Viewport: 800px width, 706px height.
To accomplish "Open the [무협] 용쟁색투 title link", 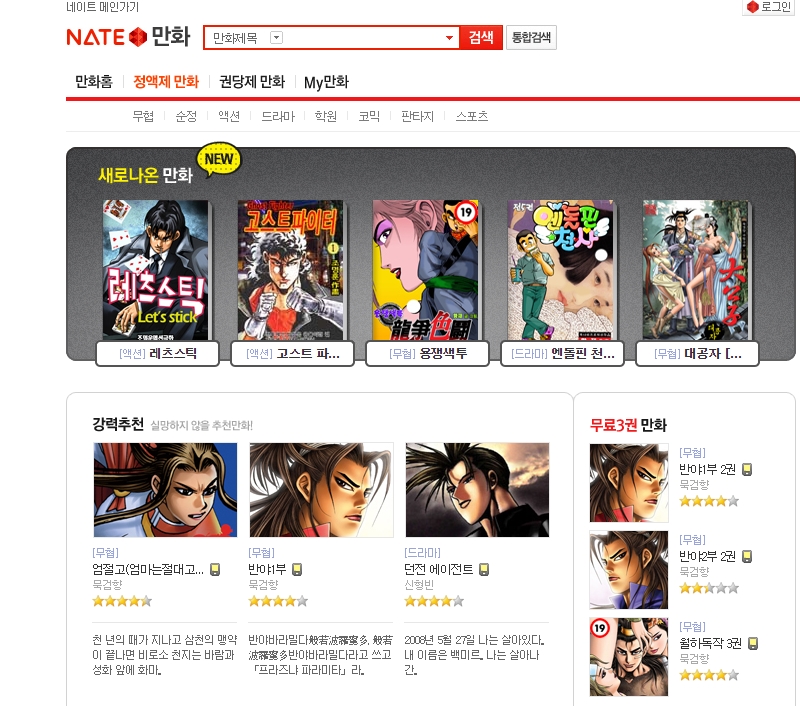I will [x=428, y=354].
